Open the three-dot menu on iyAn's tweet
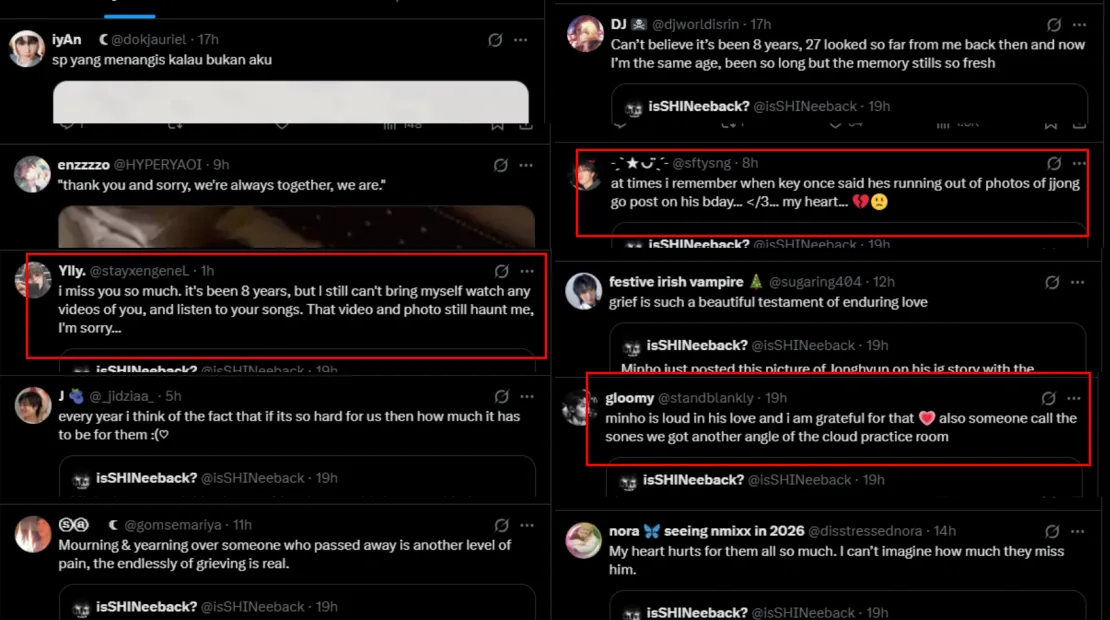This screenshot has width=1110, height=620. pyautogui.click(x=521, y=40)
